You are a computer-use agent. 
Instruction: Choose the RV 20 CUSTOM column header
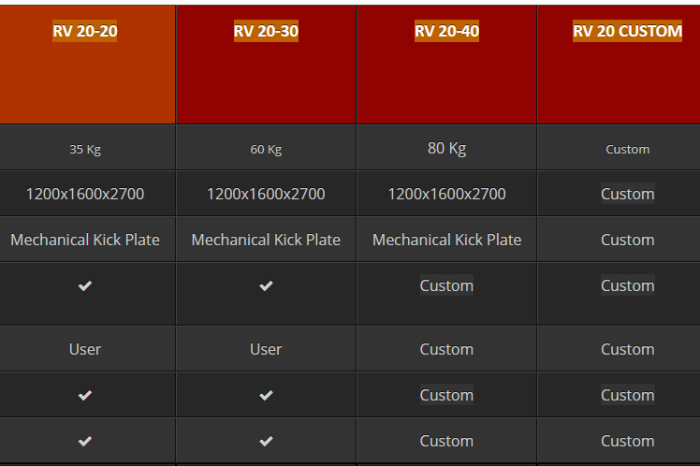627,31
